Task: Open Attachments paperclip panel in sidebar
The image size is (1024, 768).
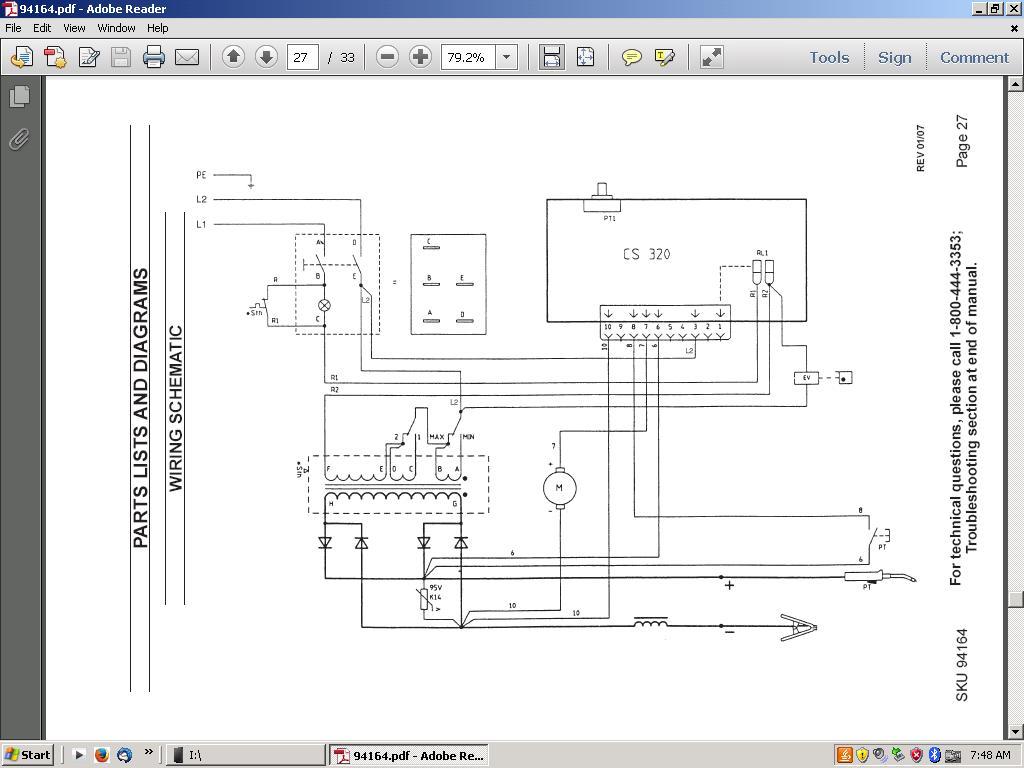Action: 20,139
